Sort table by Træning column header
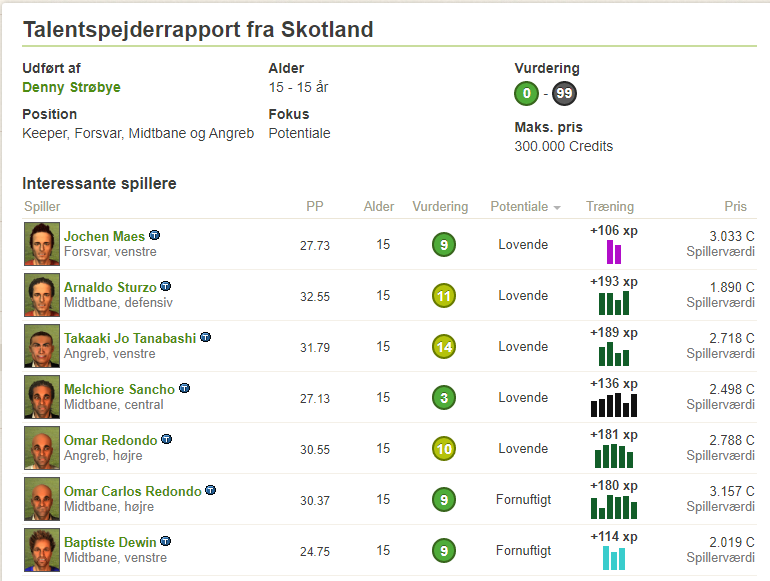This screenshot has width=770, height=581. coord(610,206)
